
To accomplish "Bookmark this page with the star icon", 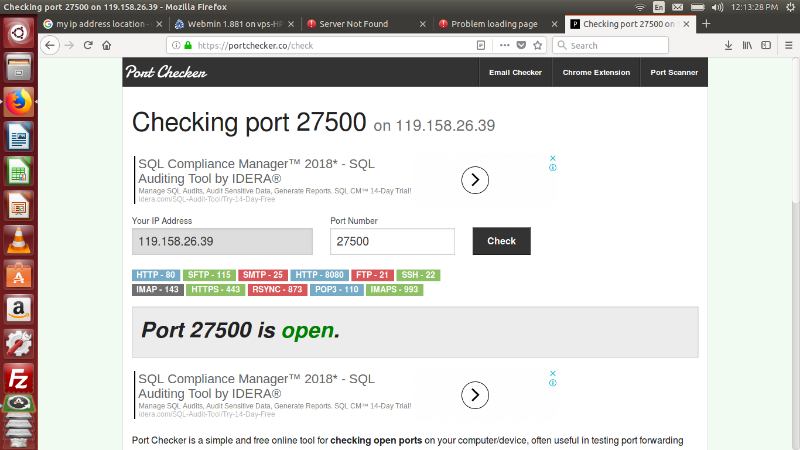I will (x=538, y=45).
